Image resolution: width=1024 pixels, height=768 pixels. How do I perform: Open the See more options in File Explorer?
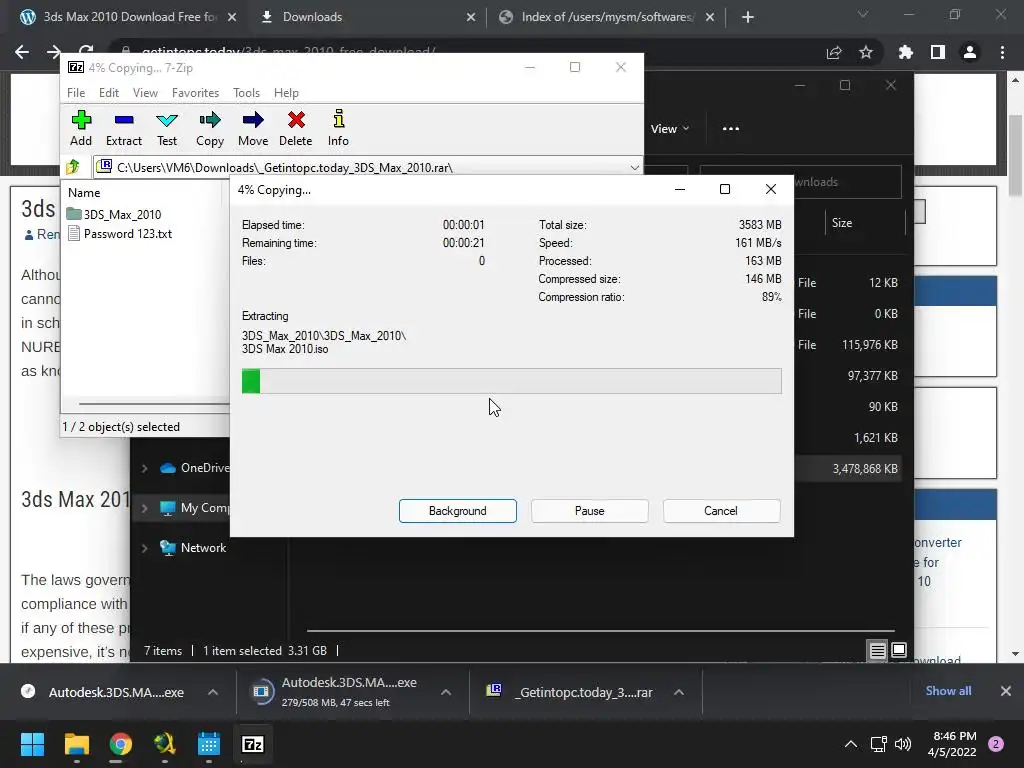(x=731, y=129)
